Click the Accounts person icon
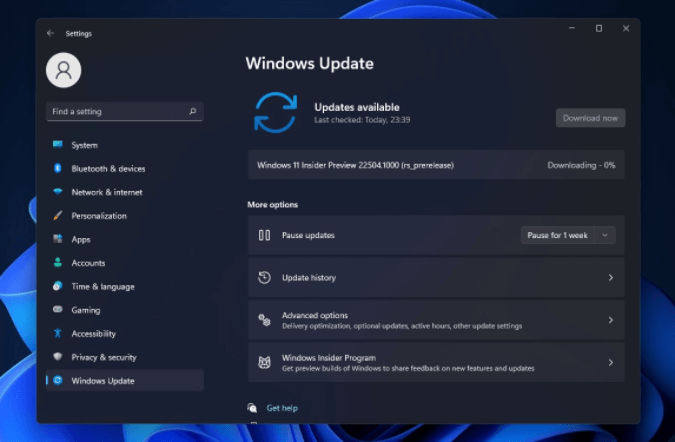Image resolution: width=675 pixels, height=442 pixels. 58,263
